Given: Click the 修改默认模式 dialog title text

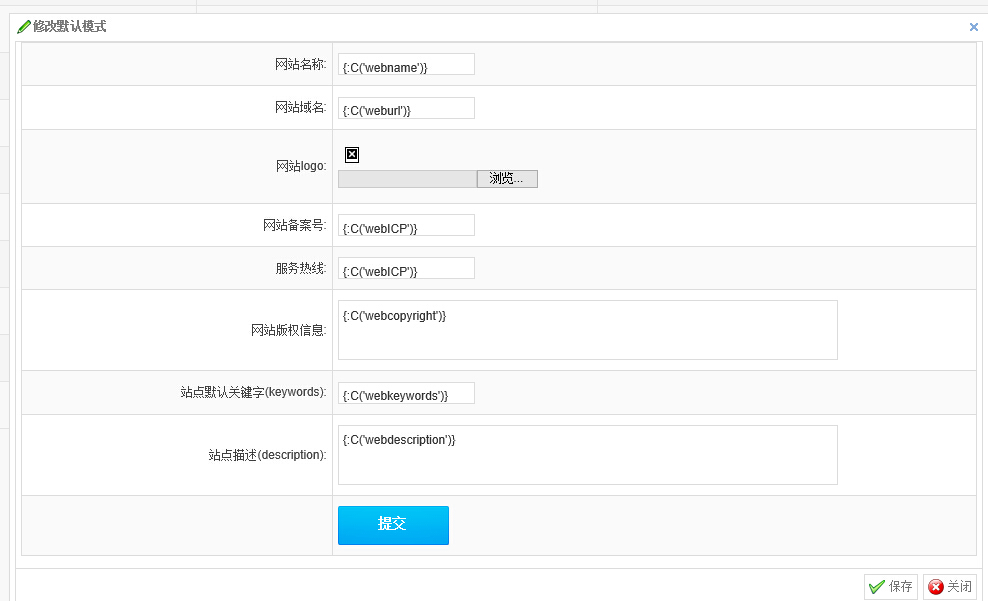Looking at the screenshot, I should tap(69, 27).
